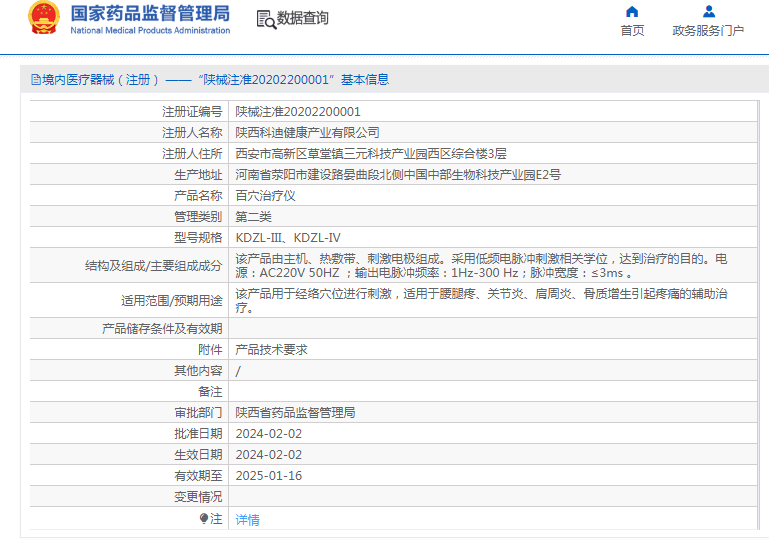Click model value KDZL-III、KDZL-IV

pyautogui.click(x=288, y=238)
